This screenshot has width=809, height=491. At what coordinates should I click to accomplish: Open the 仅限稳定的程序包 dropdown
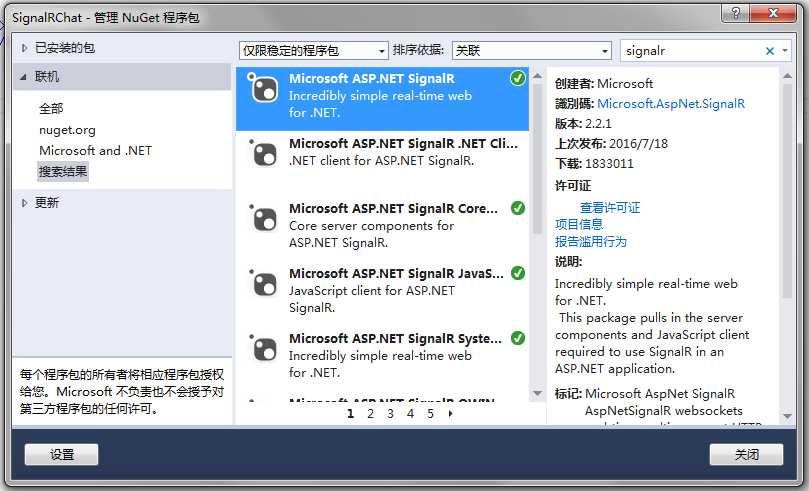coord(314,51)
